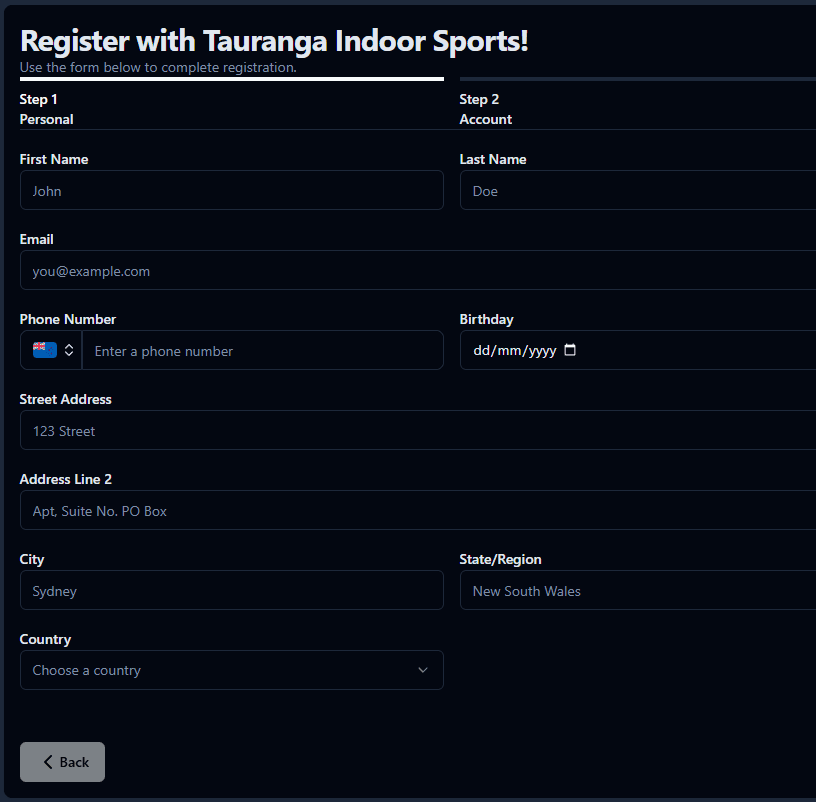Focus the Street Address field
Viewport: 816px width, 802px height.
(x=418, y=430)
